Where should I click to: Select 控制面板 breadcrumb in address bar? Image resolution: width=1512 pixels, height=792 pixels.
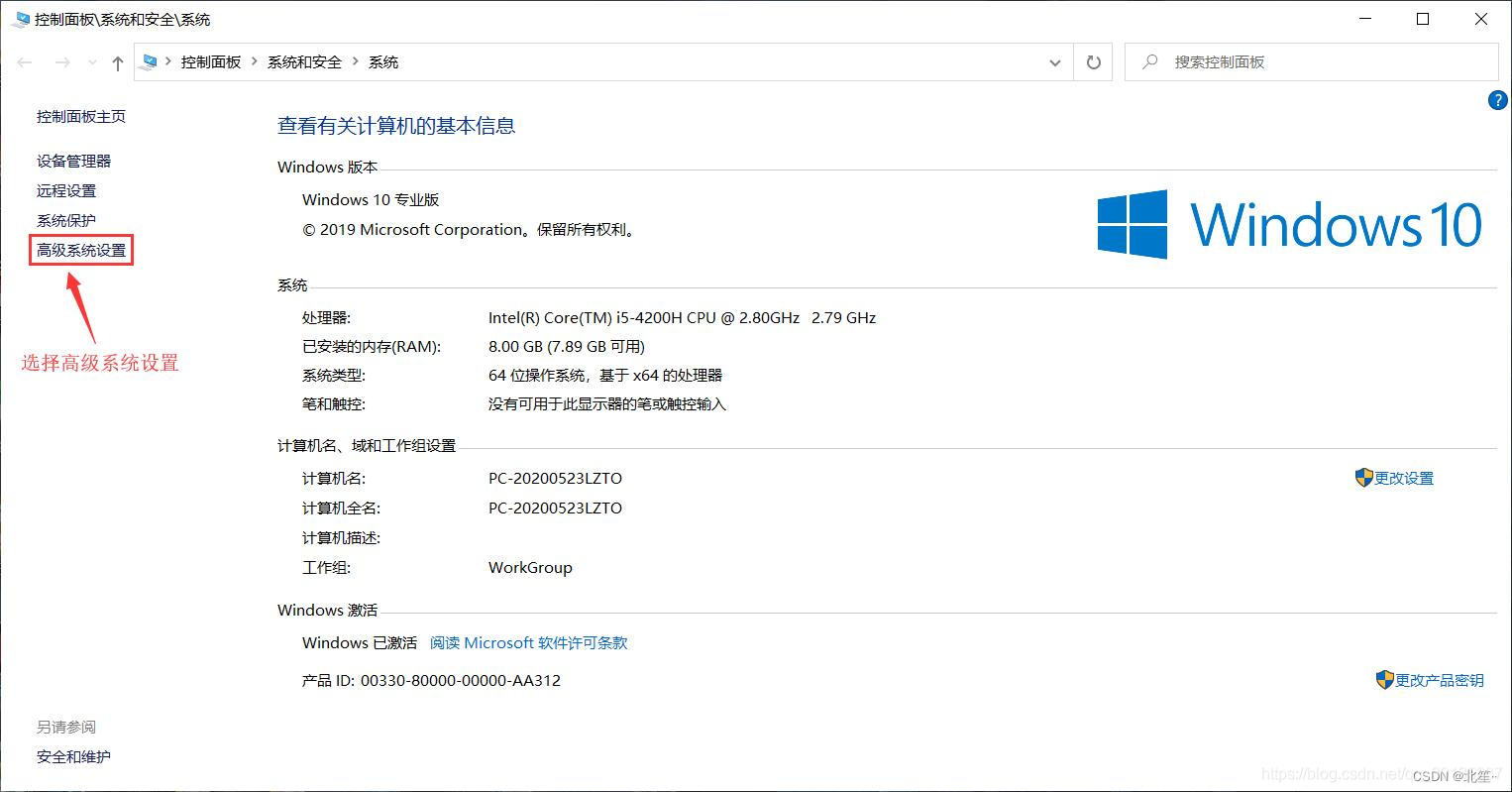tap(211, 61)
